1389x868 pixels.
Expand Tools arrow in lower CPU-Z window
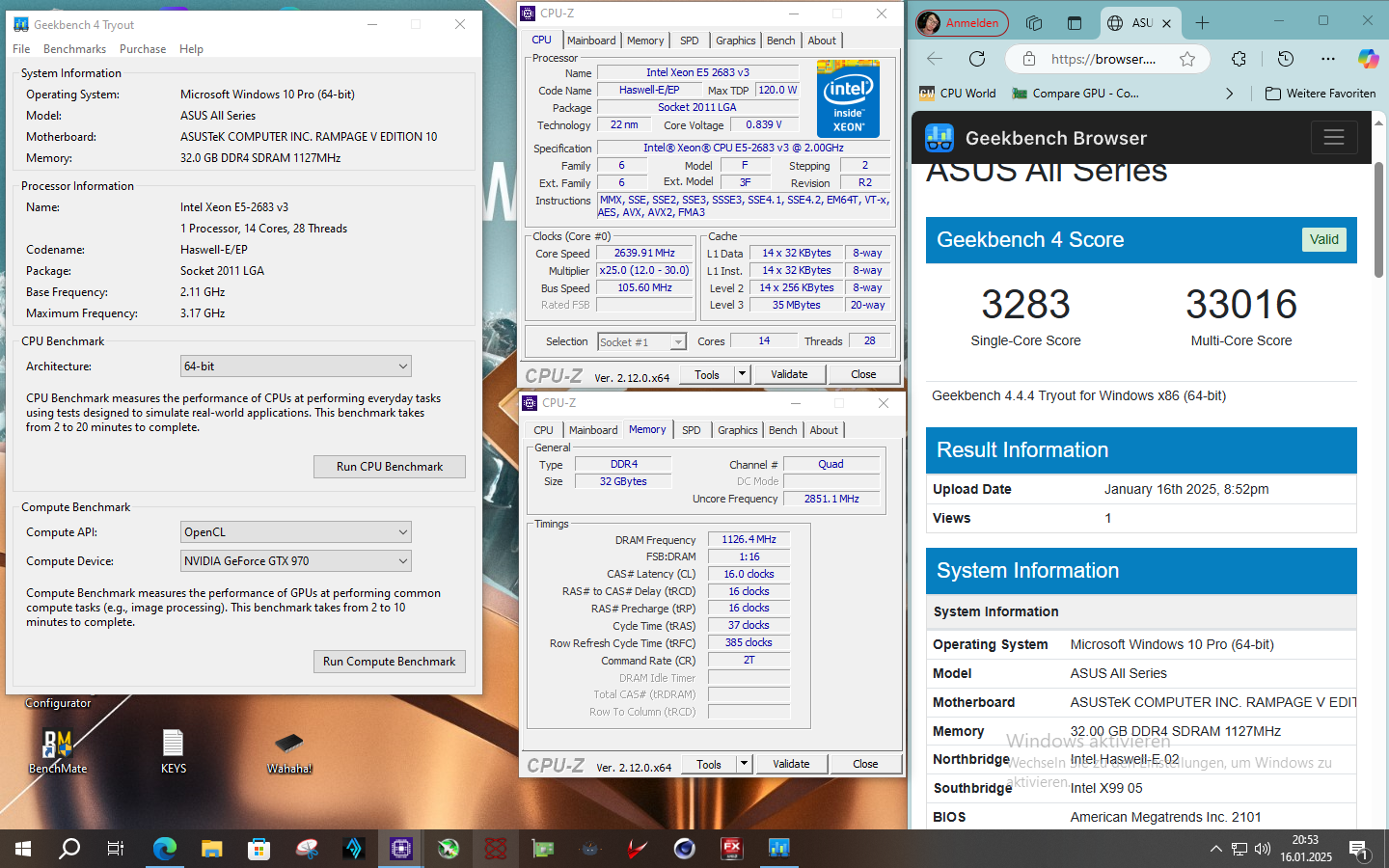744,764
